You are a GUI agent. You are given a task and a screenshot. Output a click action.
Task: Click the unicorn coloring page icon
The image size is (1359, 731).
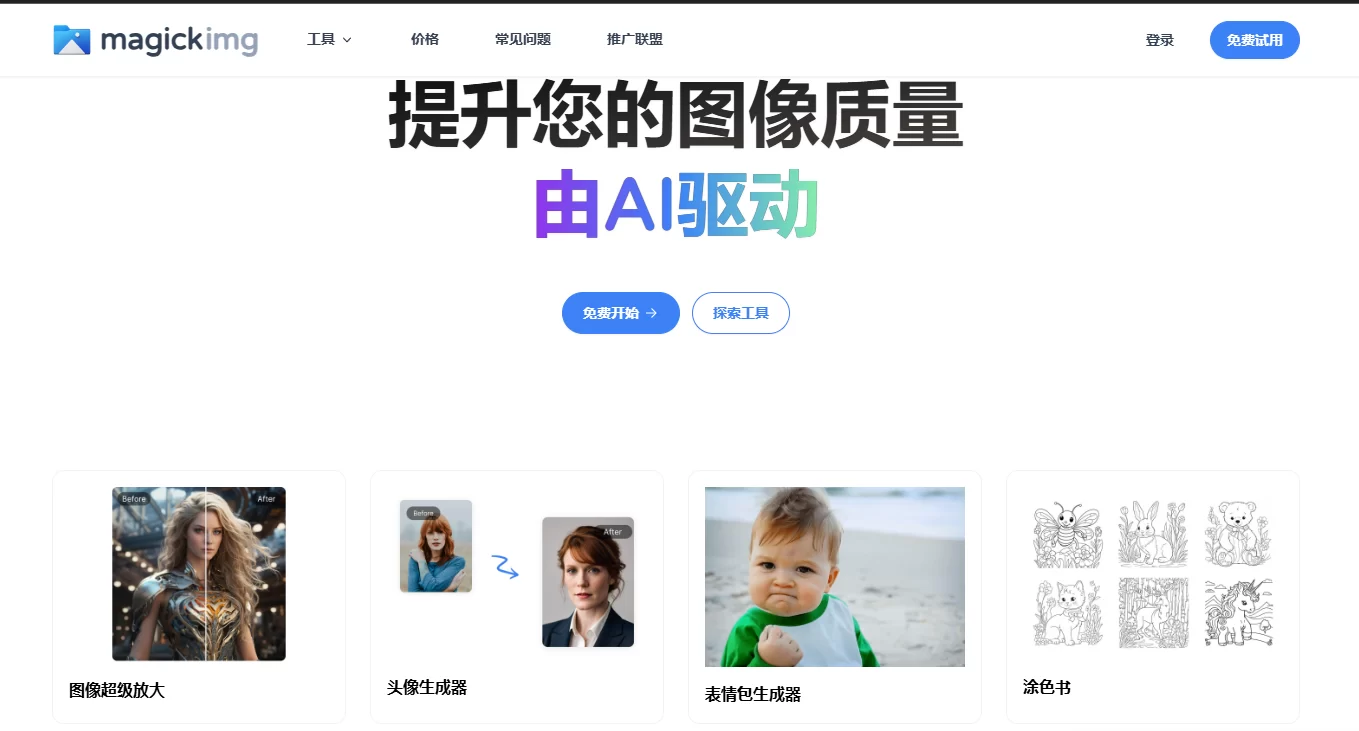(x=1239, y=613)
